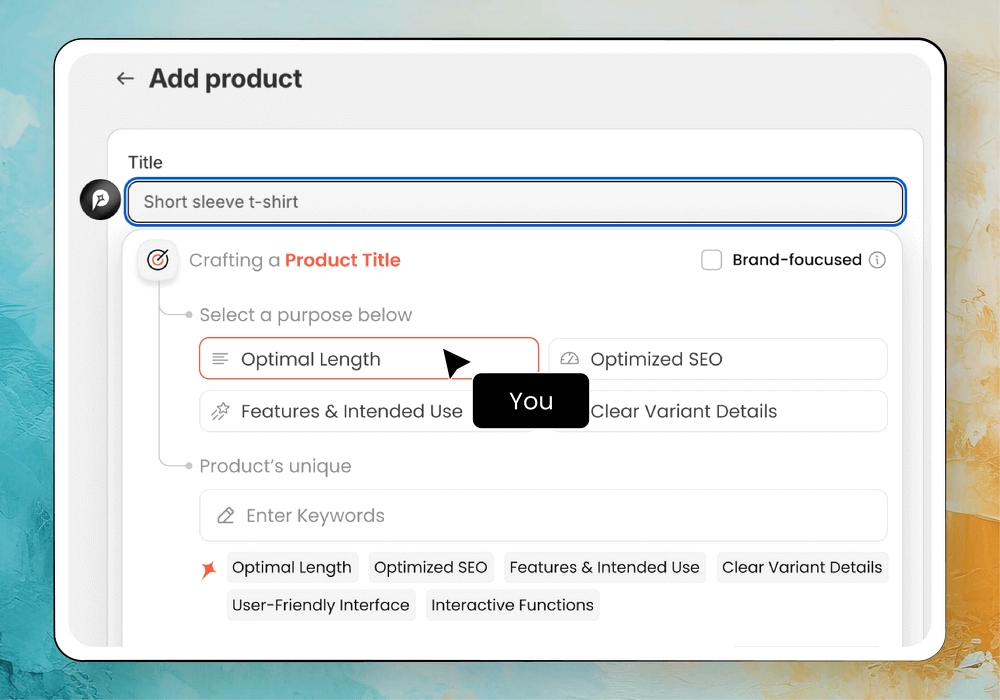Select the Optimal Length purpose option
This screenshot has width=1000, height=700.
(x=330, y=359)
